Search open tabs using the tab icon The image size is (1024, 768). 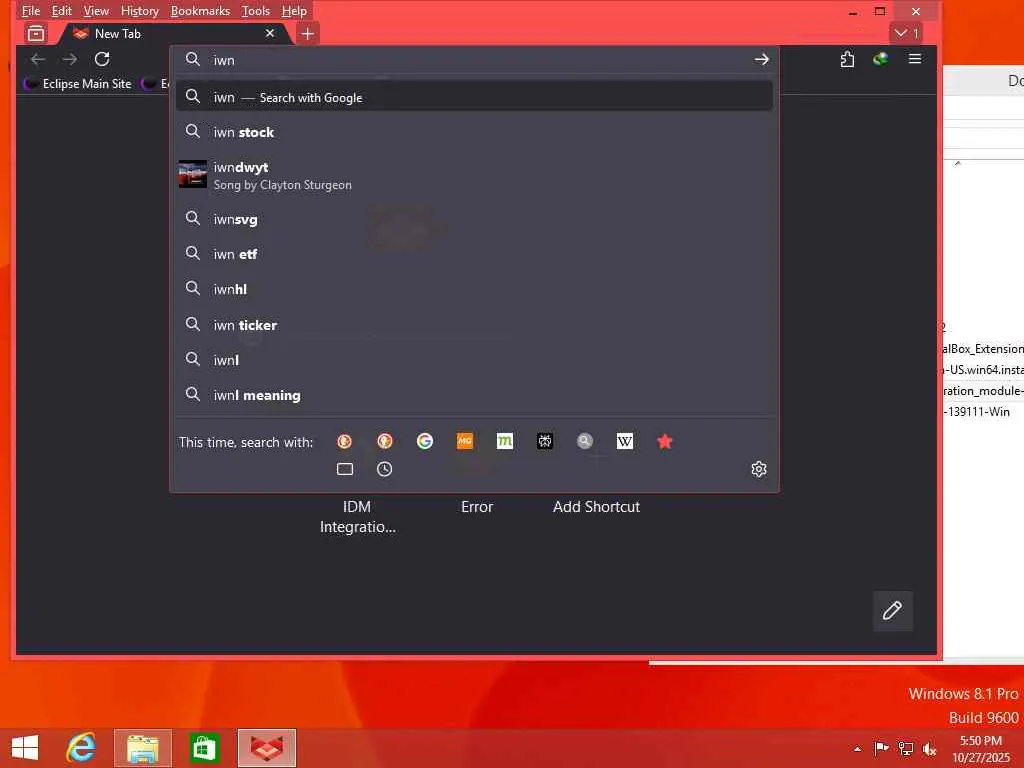click(x=345, y=469)
